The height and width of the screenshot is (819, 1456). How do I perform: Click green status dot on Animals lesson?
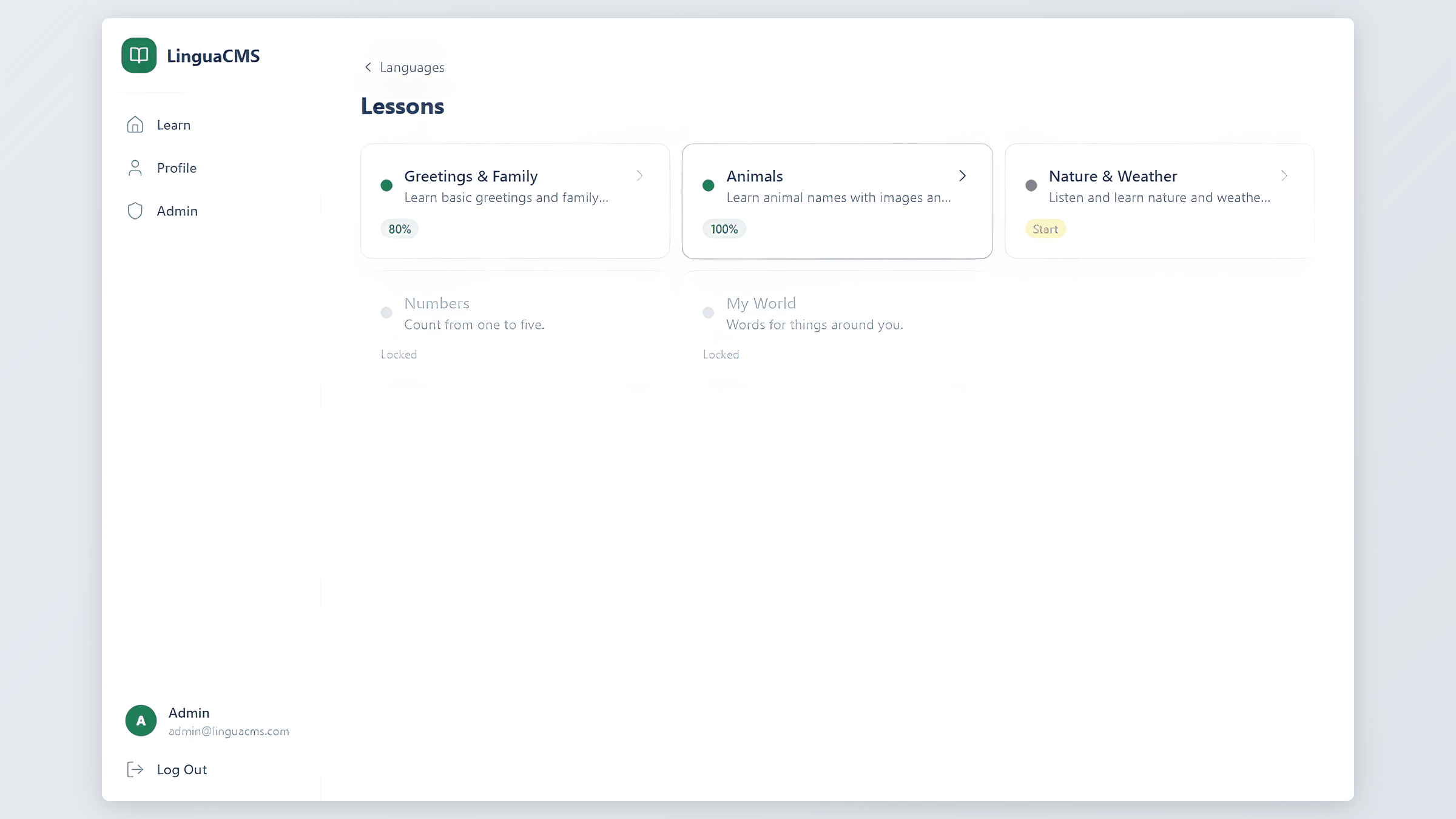(x=708, y=186)
